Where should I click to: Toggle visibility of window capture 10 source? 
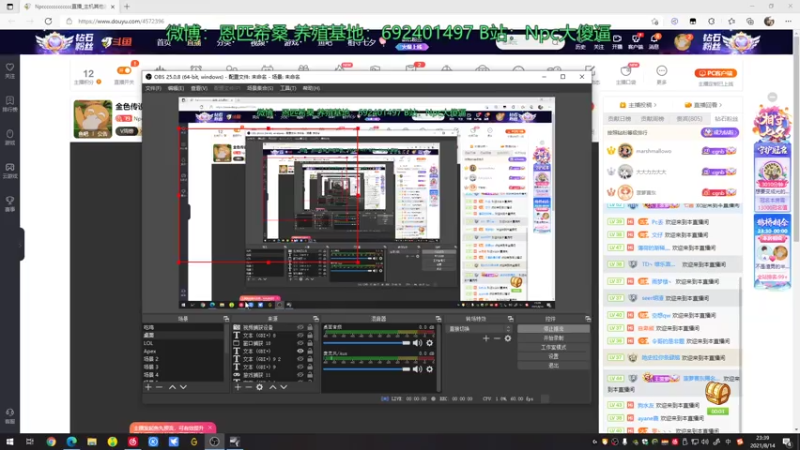(x=301, y=343)
